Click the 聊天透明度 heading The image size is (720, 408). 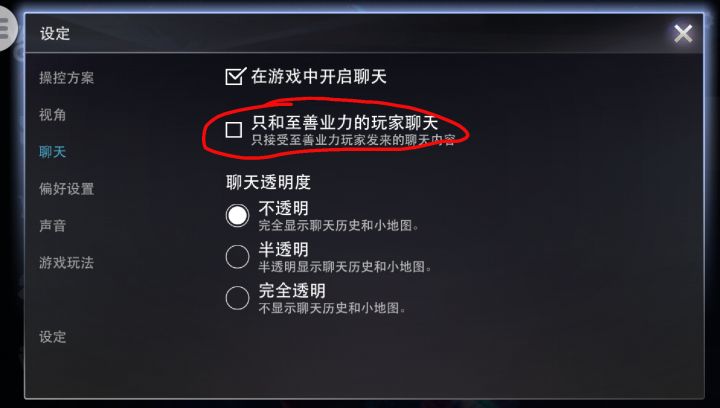coord(268,182)
